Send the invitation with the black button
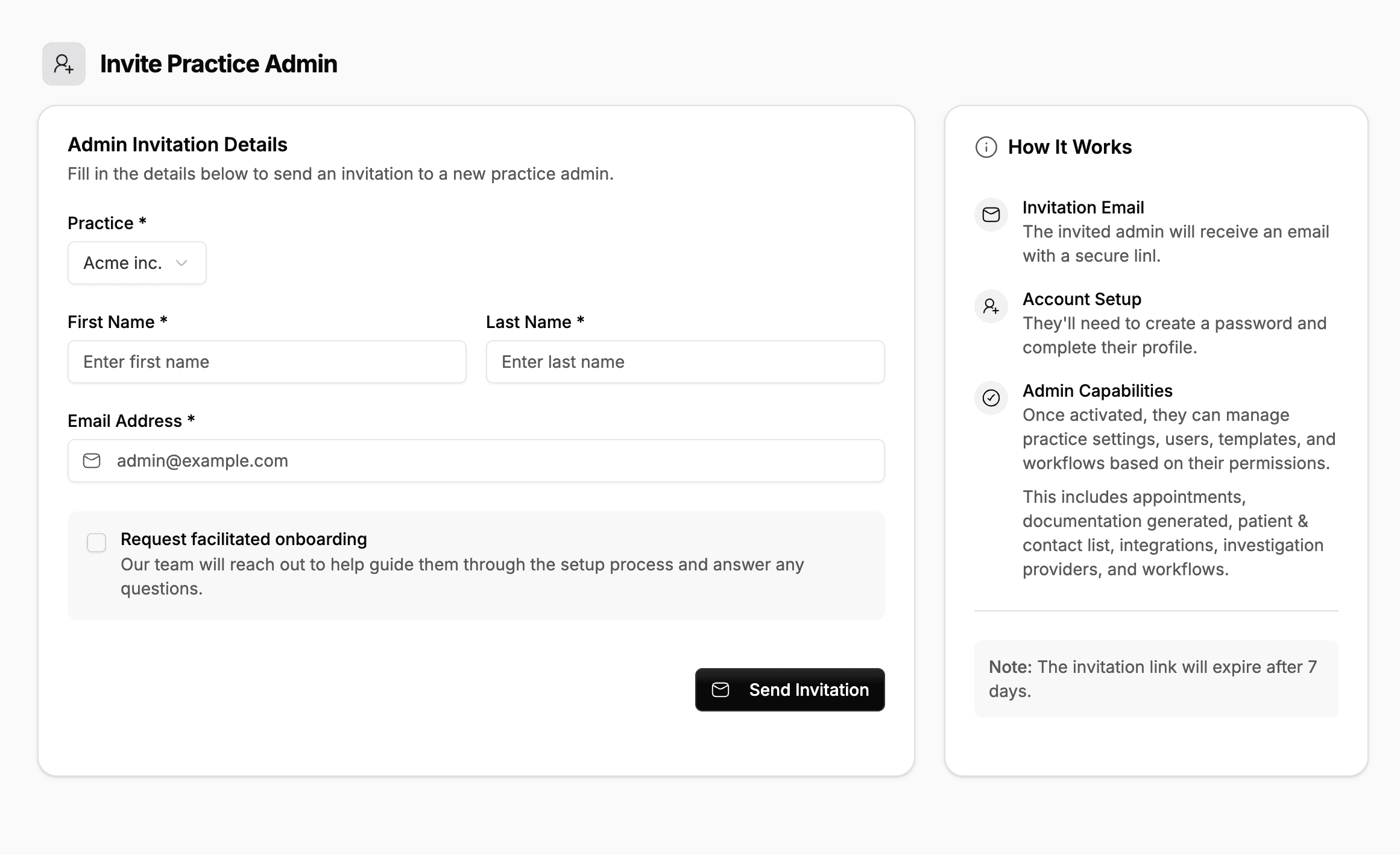Viewport: 1400px width, 855px height. point(790,690)
